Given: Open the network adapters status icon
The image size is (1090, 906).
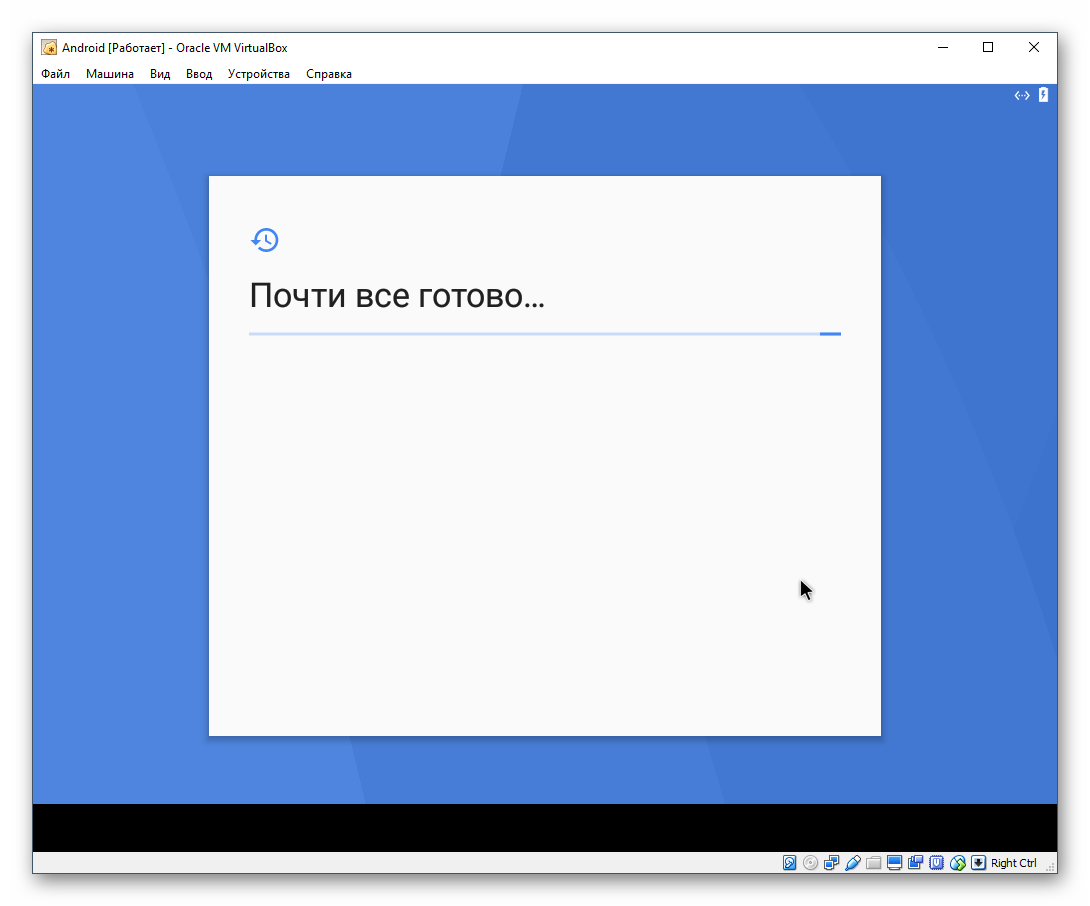Looking at the screenshot, I should tap(832, 863).
